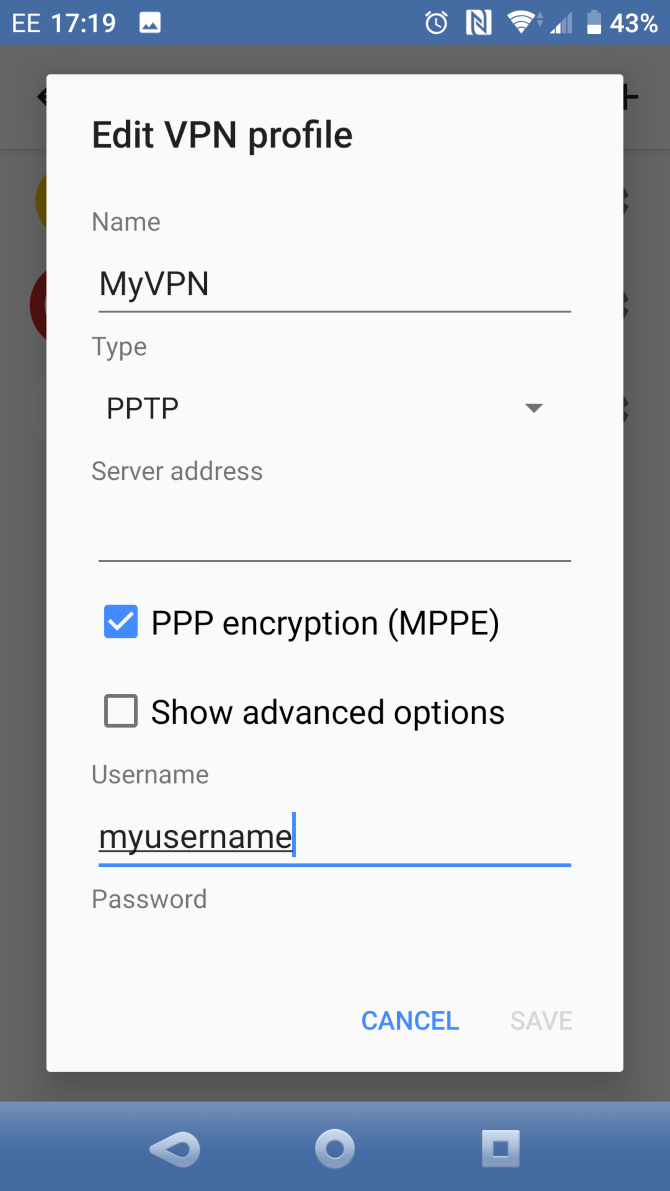Tap the alarm clock status bar icon
The image size is (670, 1191).
click(x=435, y=21)
